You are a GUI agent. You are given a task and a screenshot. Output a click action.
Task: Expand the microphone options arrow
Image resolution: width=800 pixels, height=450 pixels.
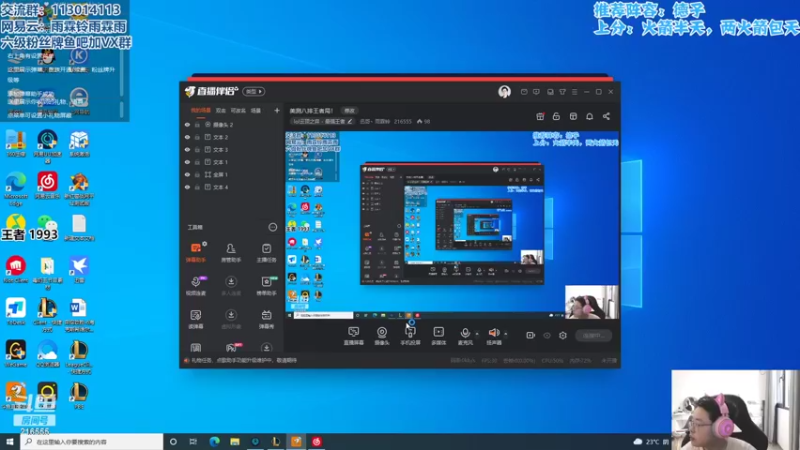click(x=477, y=334)
